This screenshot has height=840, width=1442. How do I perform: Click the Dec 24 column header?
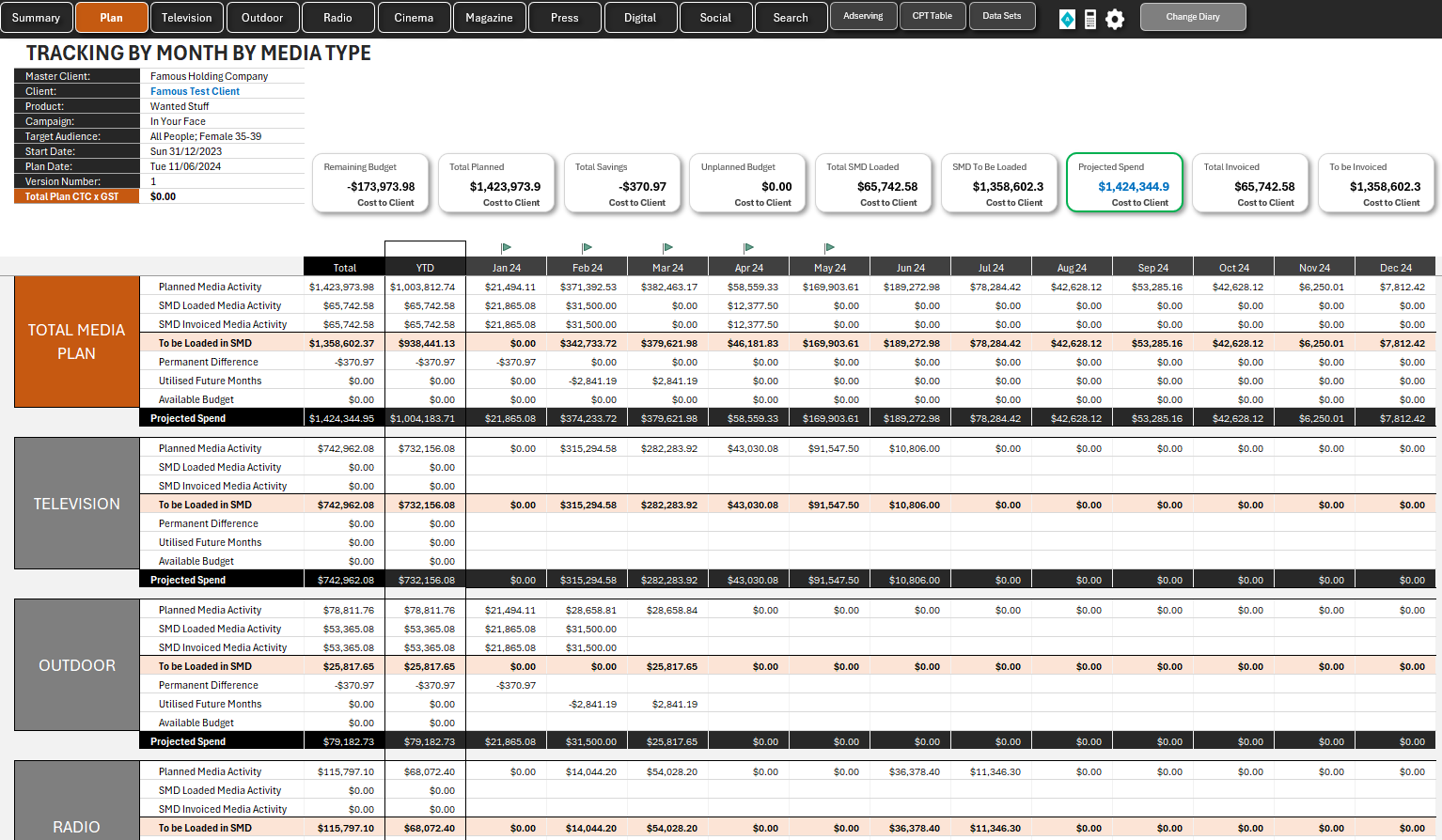click(1396, 267)
